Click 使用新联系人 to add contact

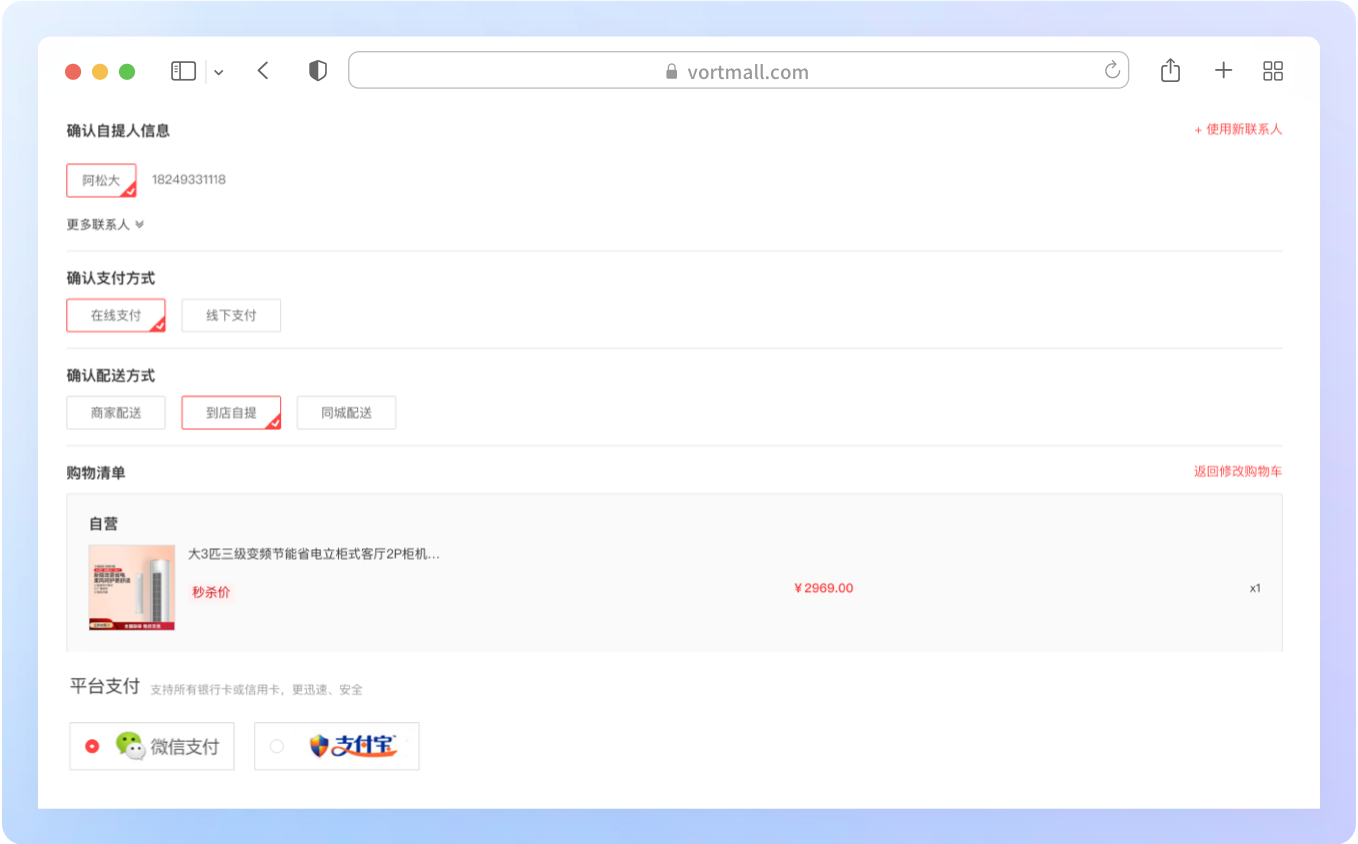(1238, 130)
